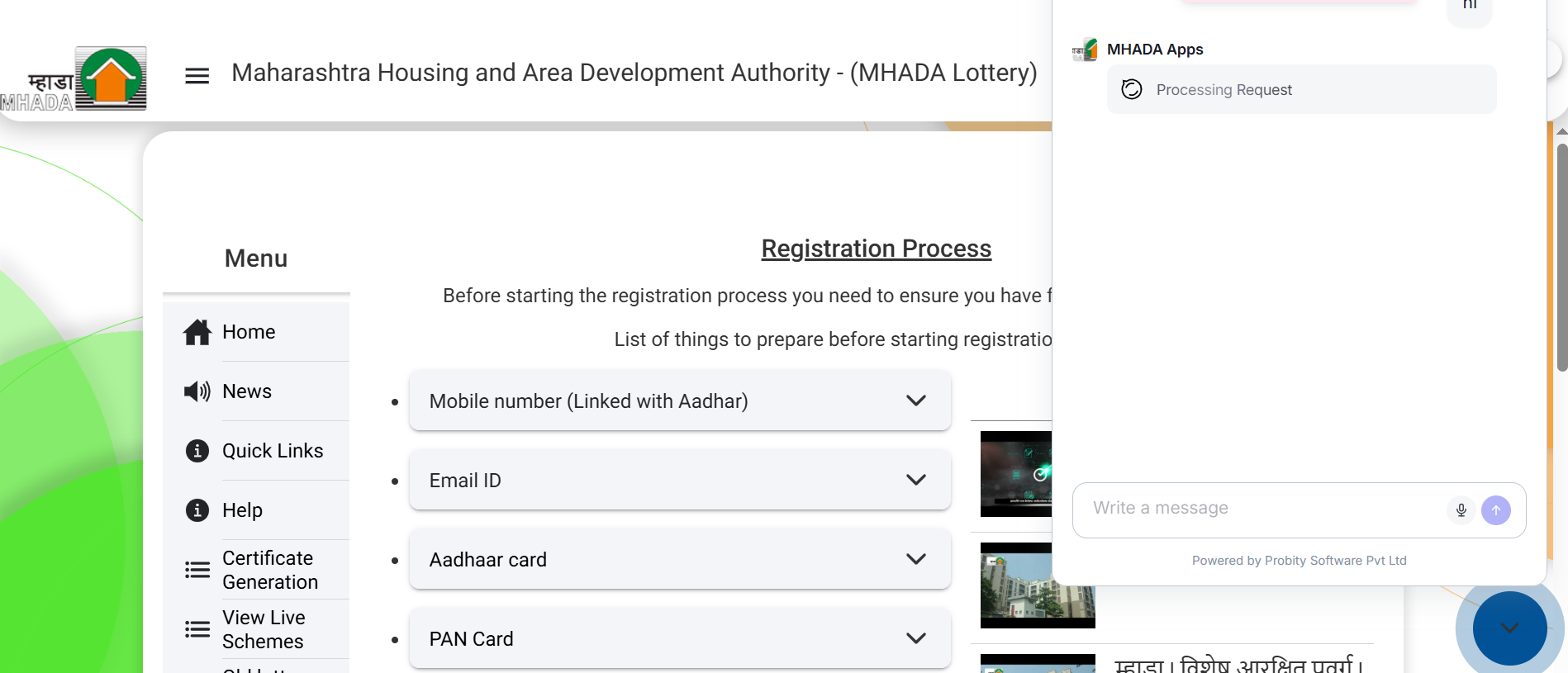The height and width of the screenshot is (673, 1568).
Task: Click the first dark video thumbnail
Action: coord(1015,474)
